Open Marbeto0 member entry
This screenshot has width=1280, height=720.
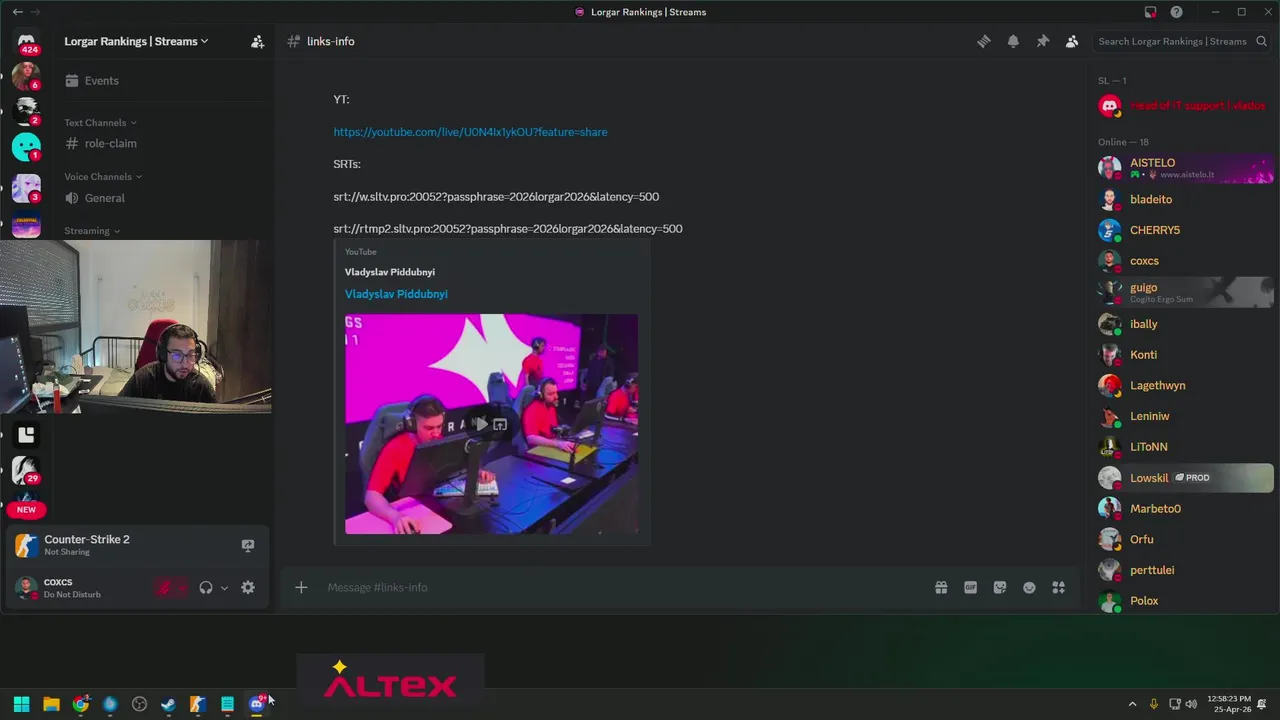tap(1185, 508)
